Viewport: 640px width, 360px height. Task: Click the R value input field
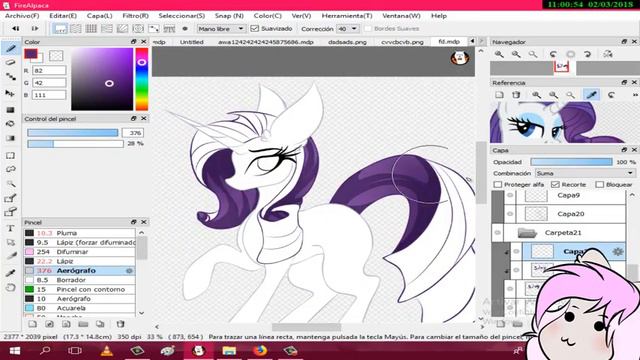pos(49,70)
